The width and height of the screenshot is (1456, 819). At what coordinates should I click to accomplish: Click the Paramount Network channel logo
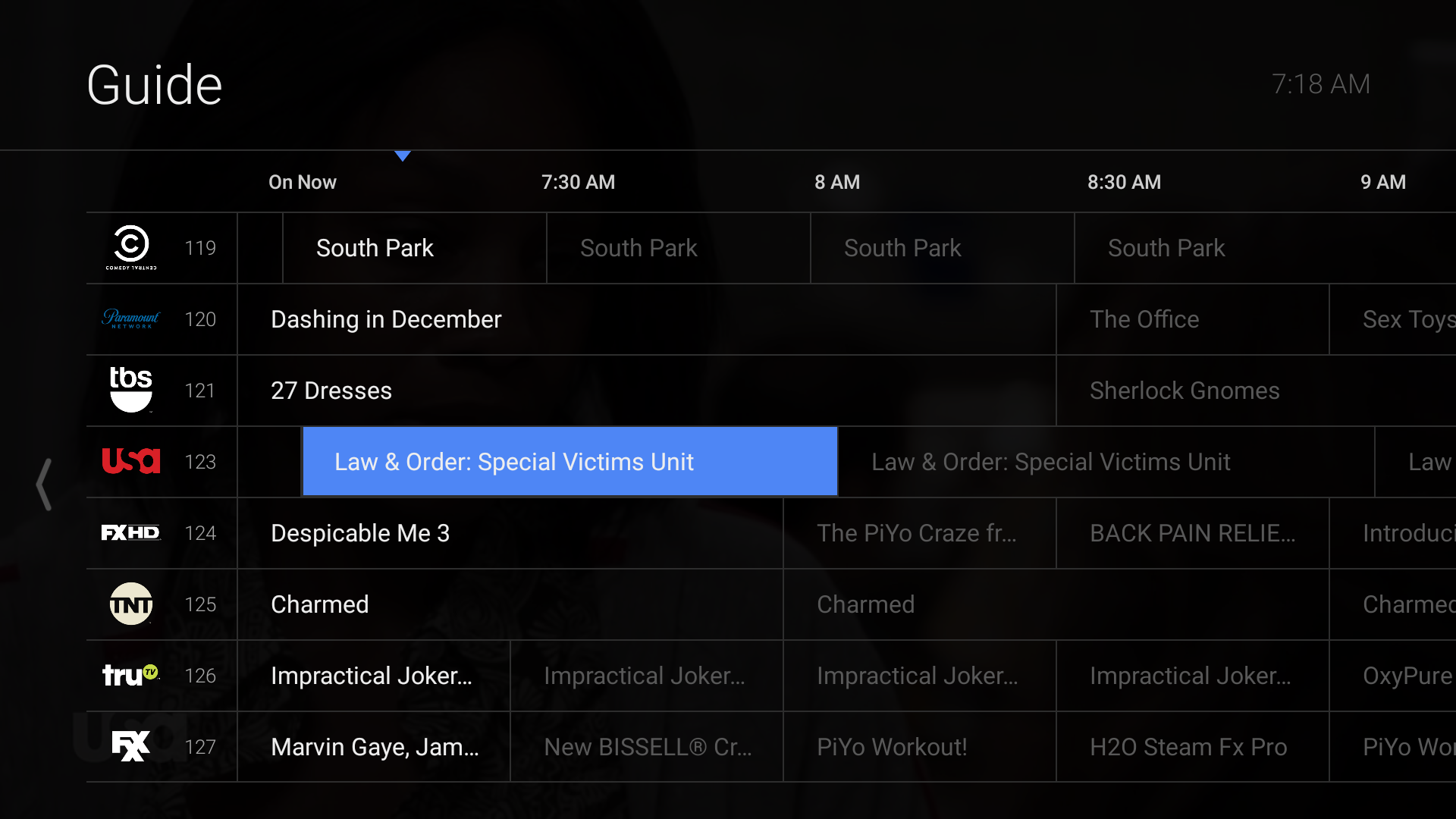[130, 319]
